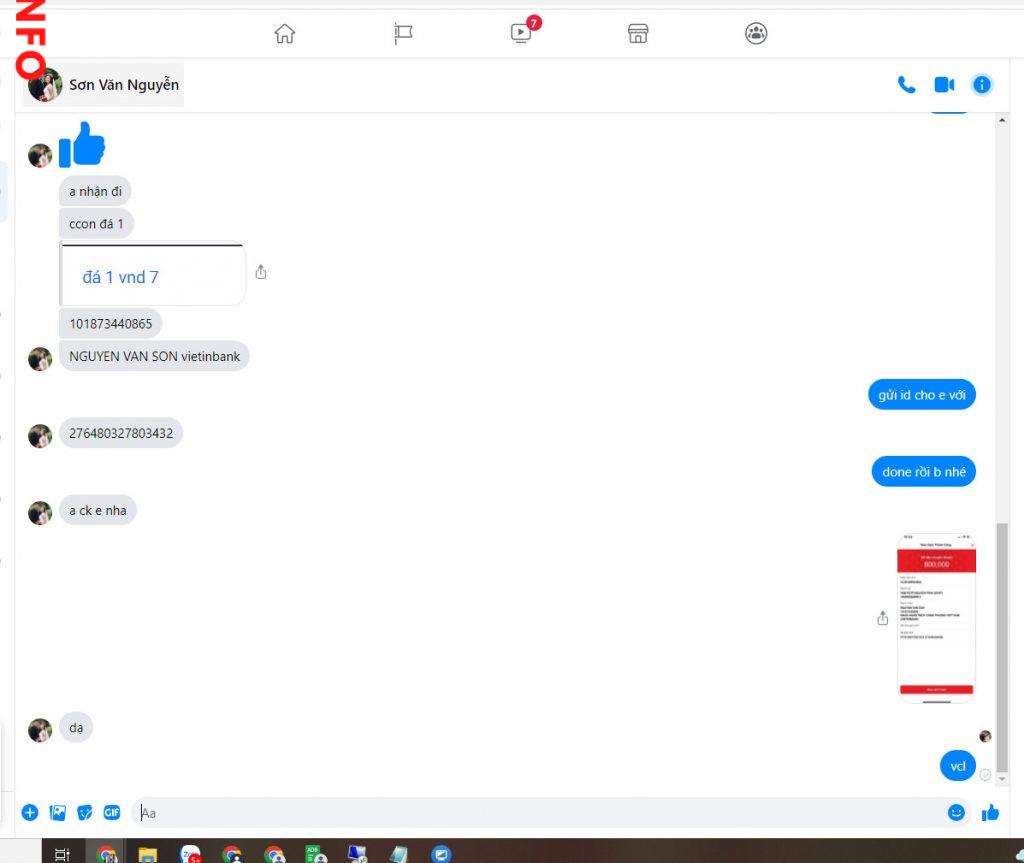Share the 'đá 1 vnd 7' link attachment
The height and width of the screenshot is (863, 1024).
261,272
